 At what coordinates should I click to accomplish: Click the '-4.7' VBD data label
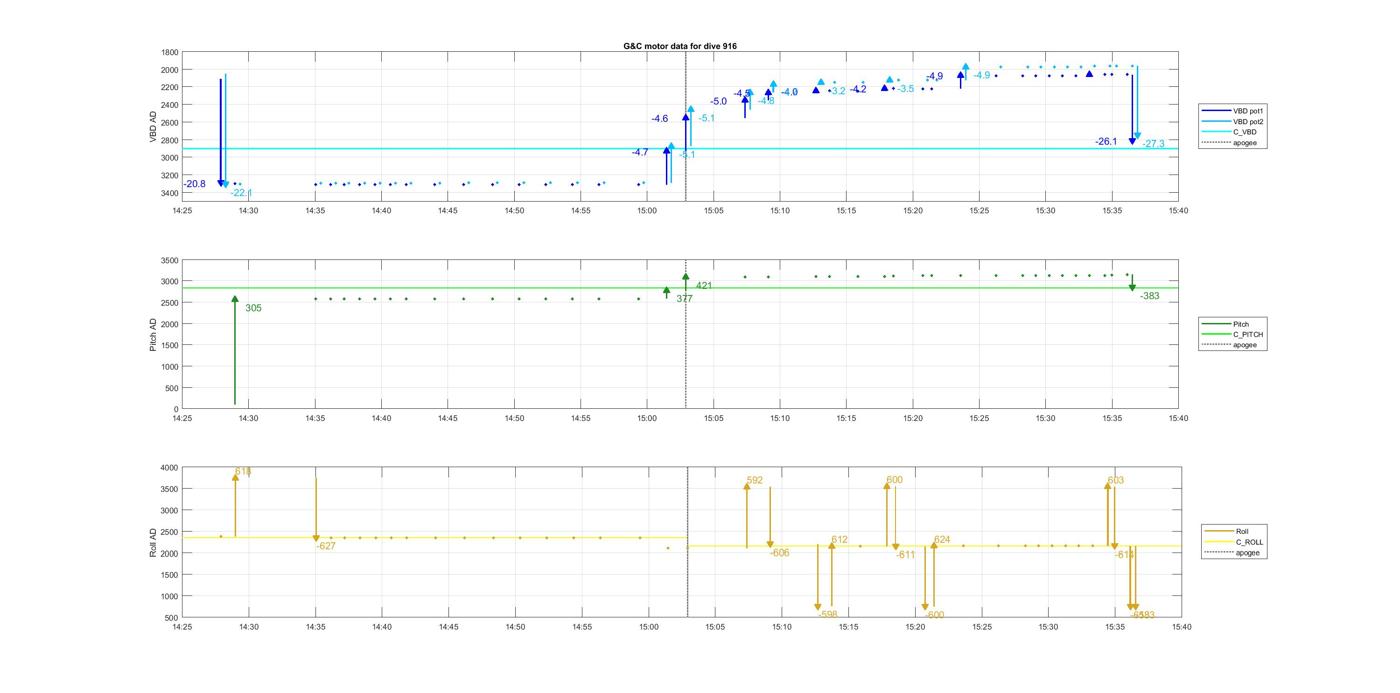640,152
